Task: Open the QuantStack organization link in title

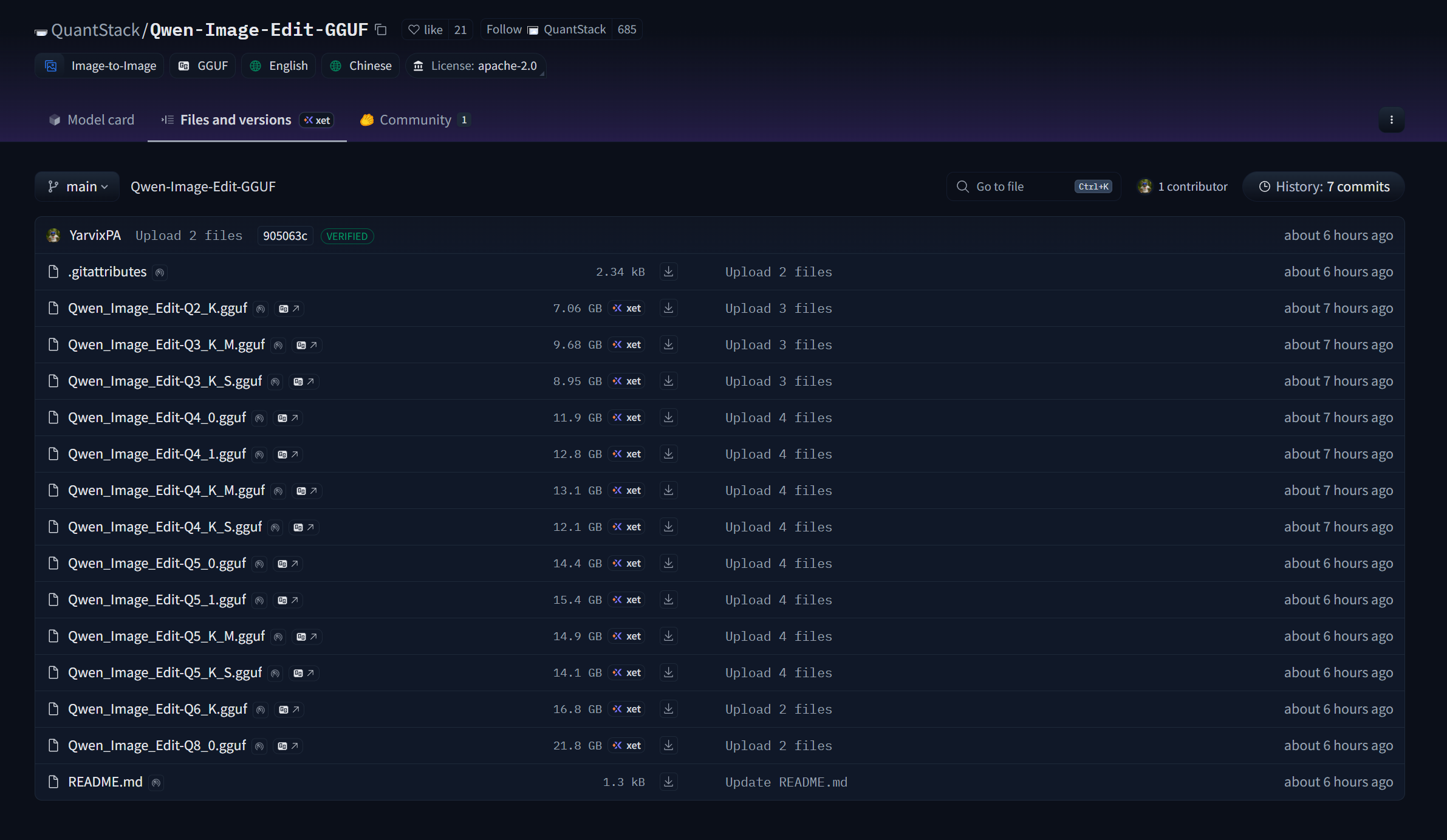Action: [x=95, y=30]
